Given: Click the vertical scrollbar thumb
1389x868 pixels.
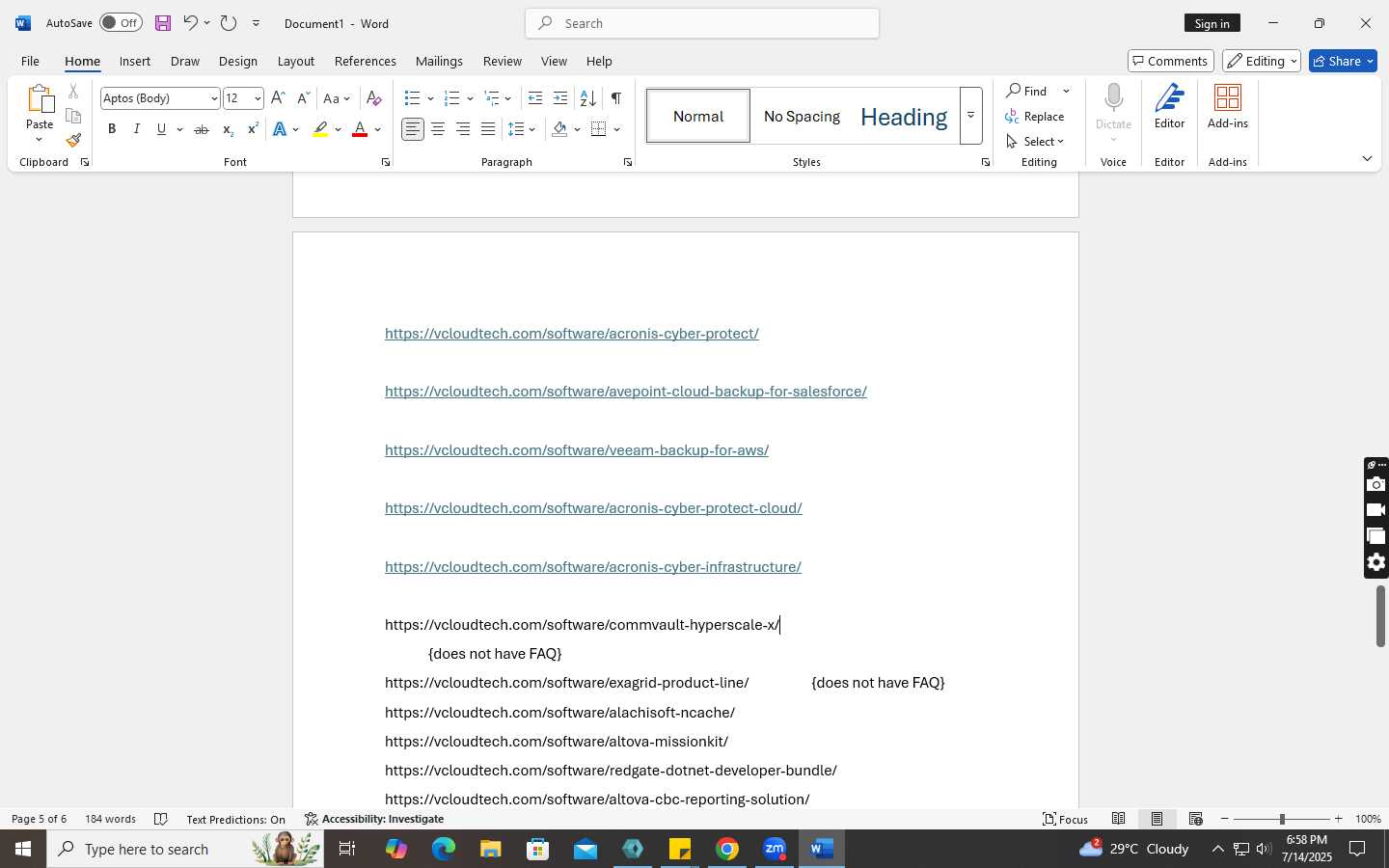Looking at the screenshot, I should coord(1380,616).
